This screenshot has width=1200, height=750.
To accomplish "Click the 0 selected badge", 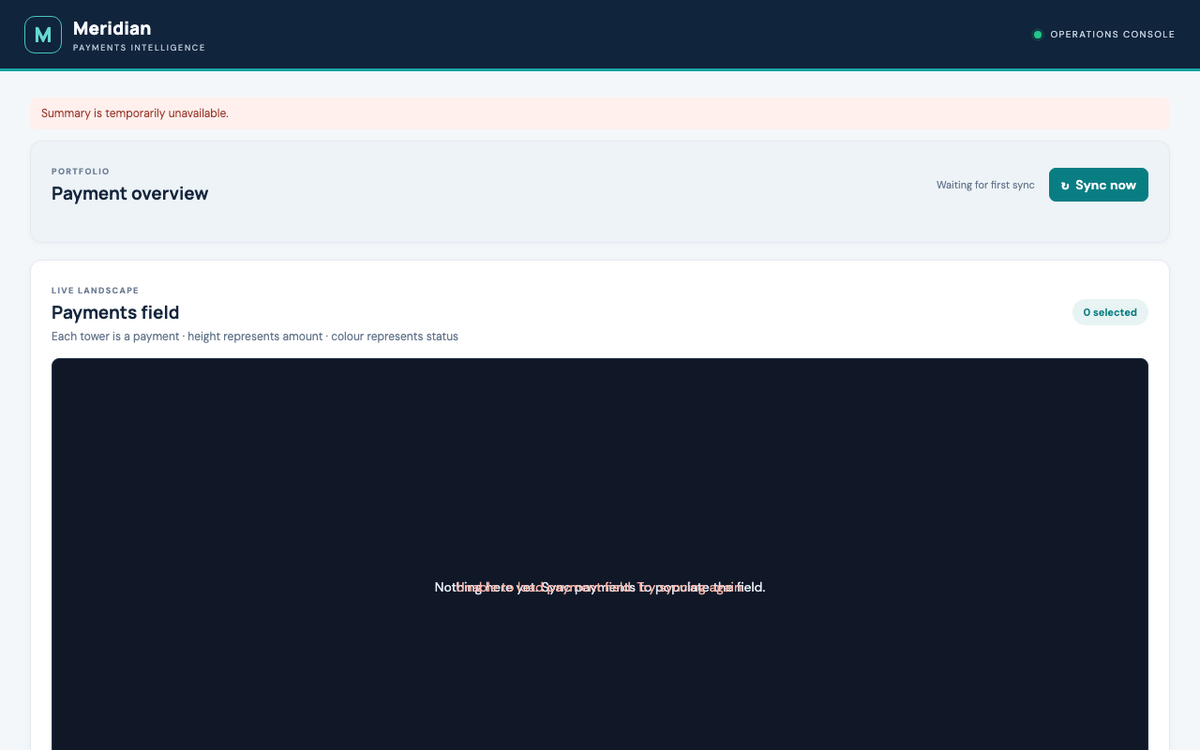I will click(x=1110, y=312).
